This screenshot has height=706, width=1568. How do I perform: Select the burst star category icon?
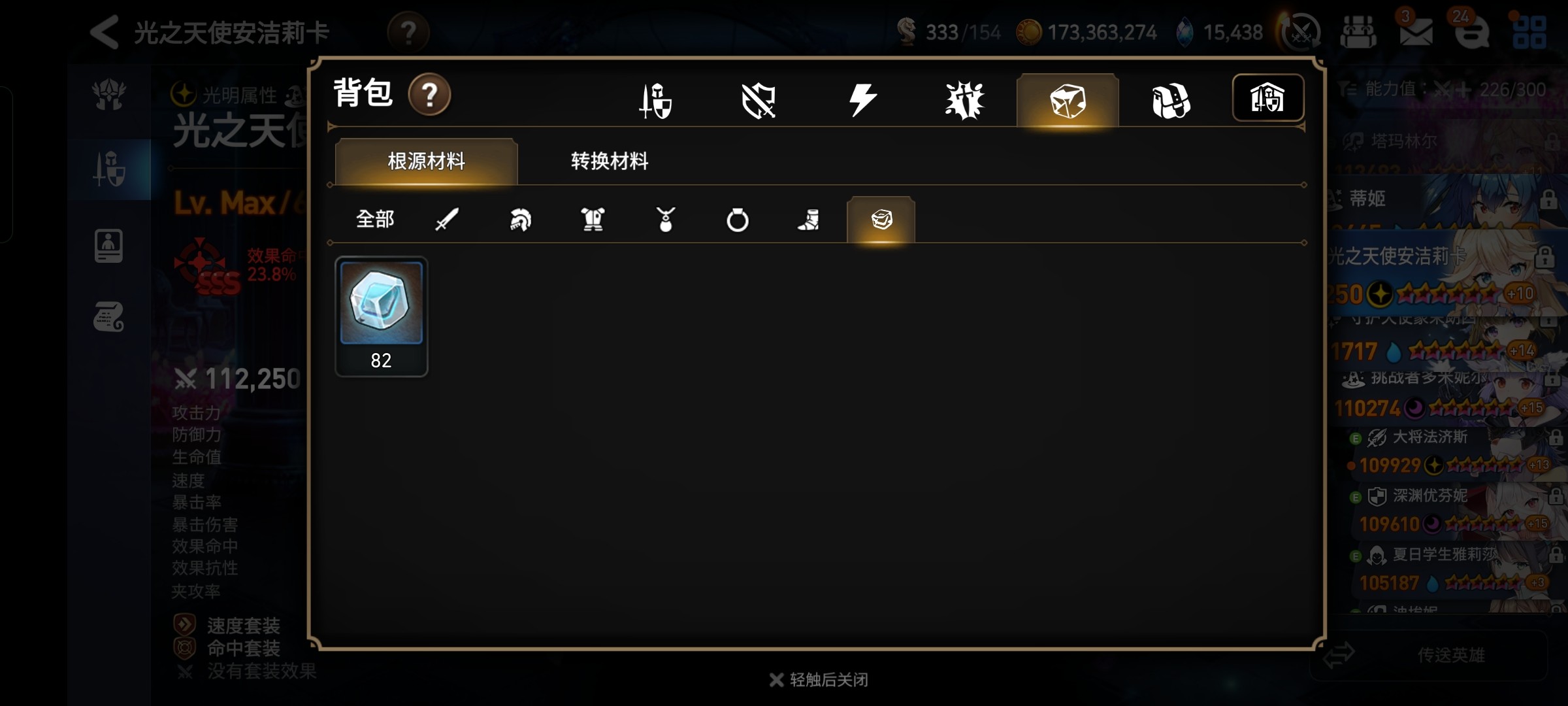(x=964, y=101)
